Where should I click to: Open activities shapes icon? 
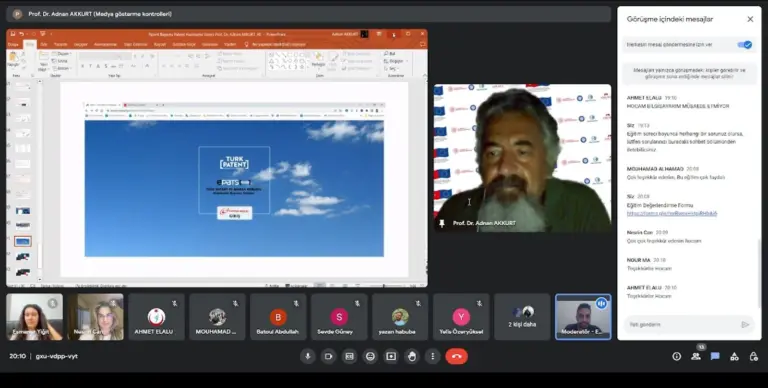(x=734, y=357)
